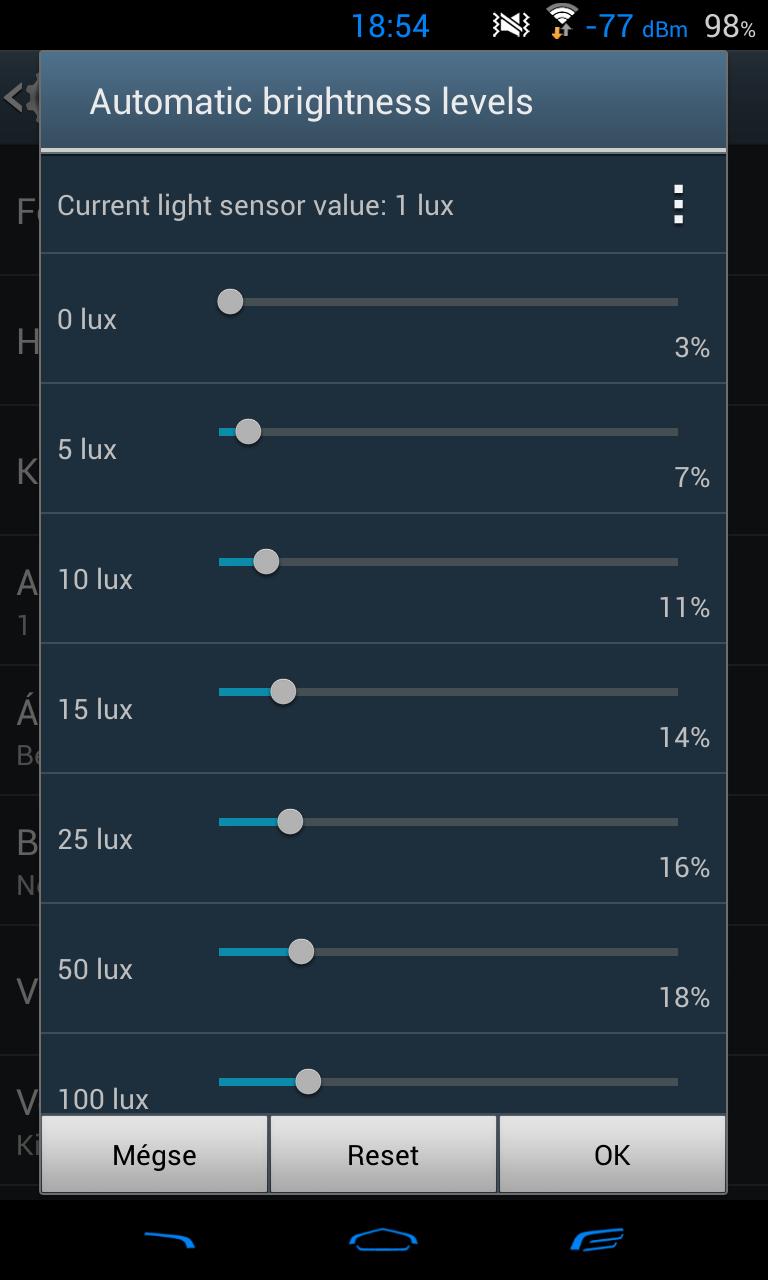Viewport: 768px width, 1280px height.
Task: Click the 15 lux slider thumb
Action: click(283, 691)
